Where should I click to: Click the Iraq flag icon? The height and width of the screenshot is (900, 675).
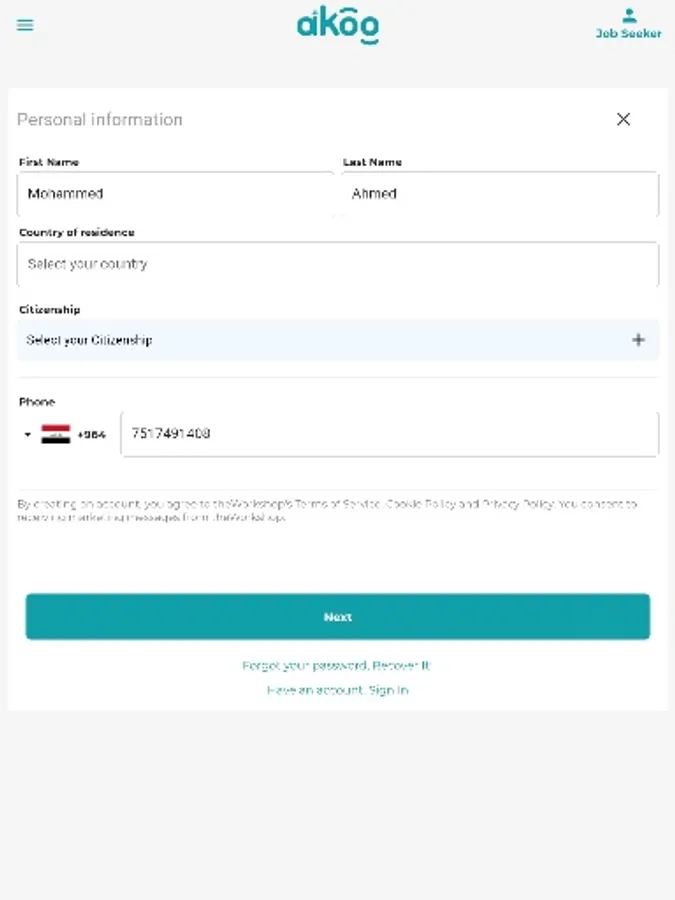click(56, 434)
